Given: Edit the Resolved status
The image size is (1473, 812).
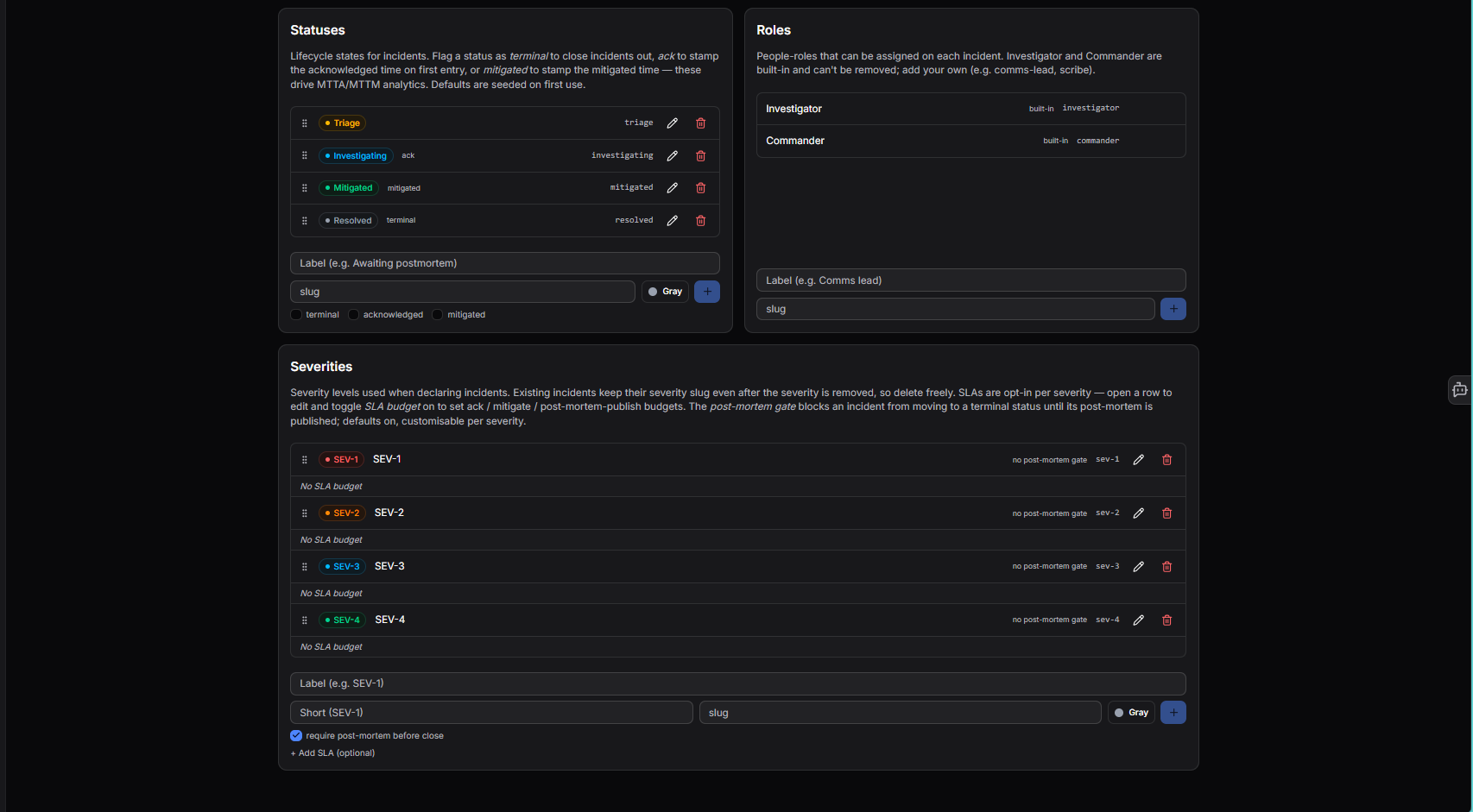Looking at the screenshot, I should [x=672, y=221].
